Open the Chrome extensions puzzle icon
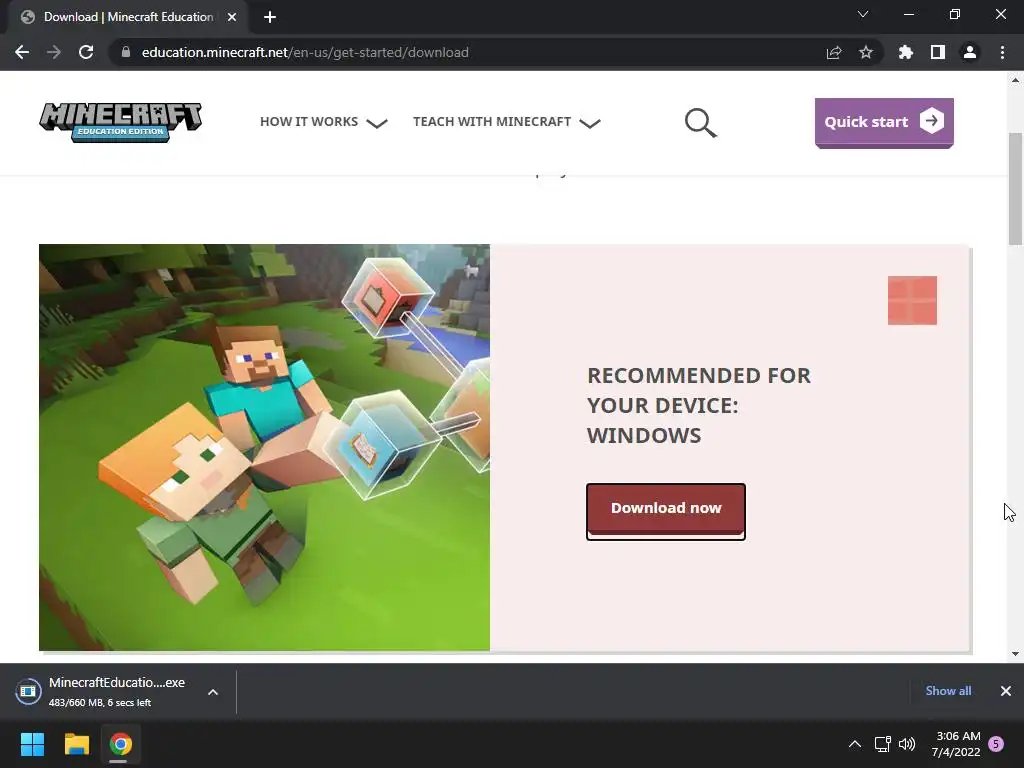 click(905, 52)
